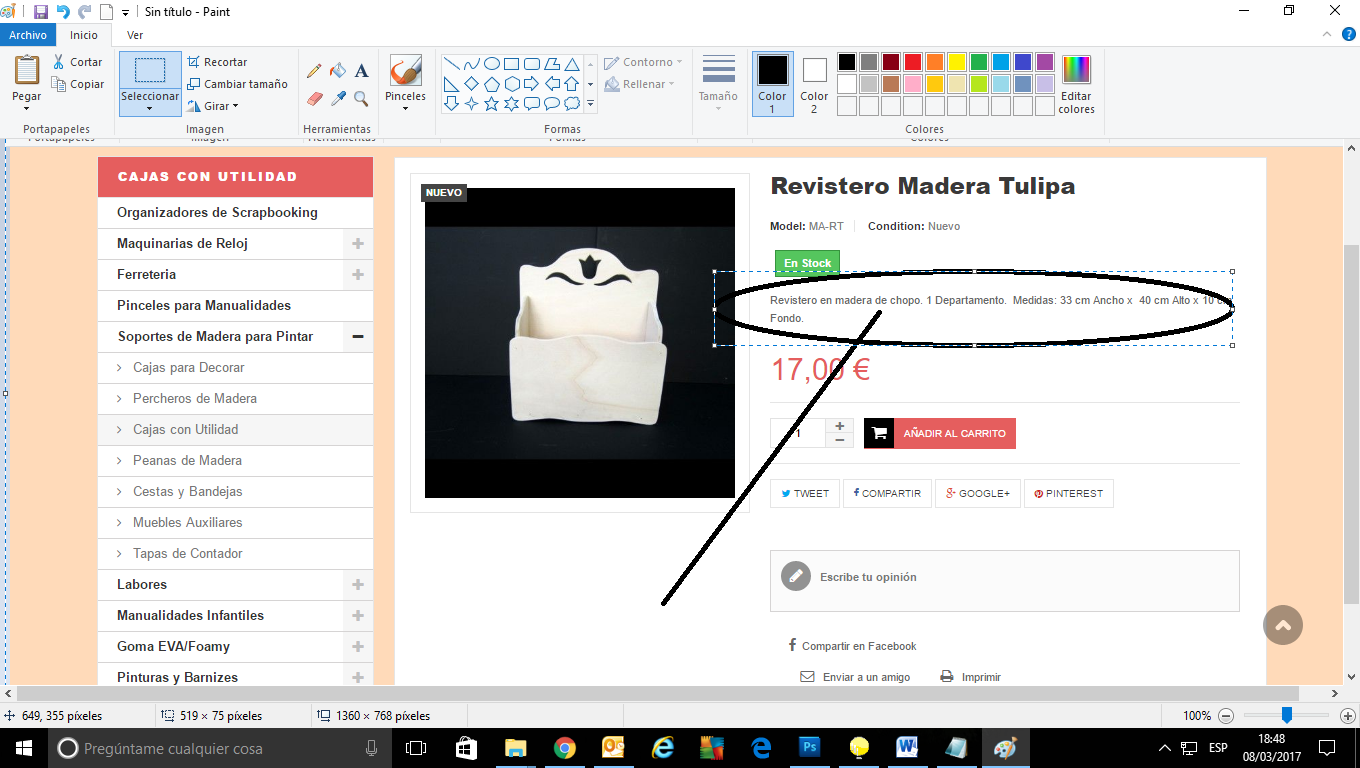Pick the red swatch in the palette
Image resolution: width=1360 pixels, height=768 pixels.
913,62
